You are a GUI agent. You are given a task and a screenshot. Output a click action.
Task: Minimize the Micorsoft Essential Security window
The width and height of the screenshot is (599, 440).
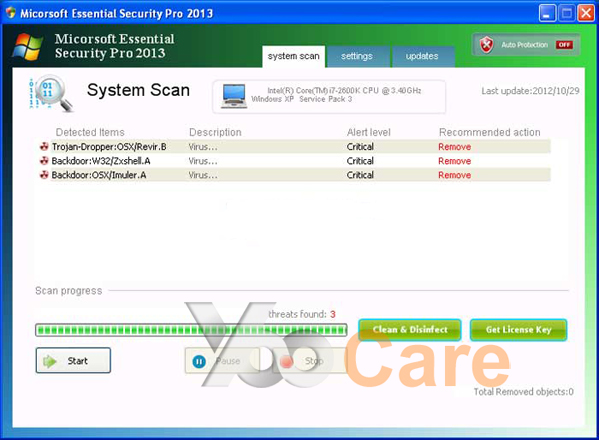pos(547,13)
